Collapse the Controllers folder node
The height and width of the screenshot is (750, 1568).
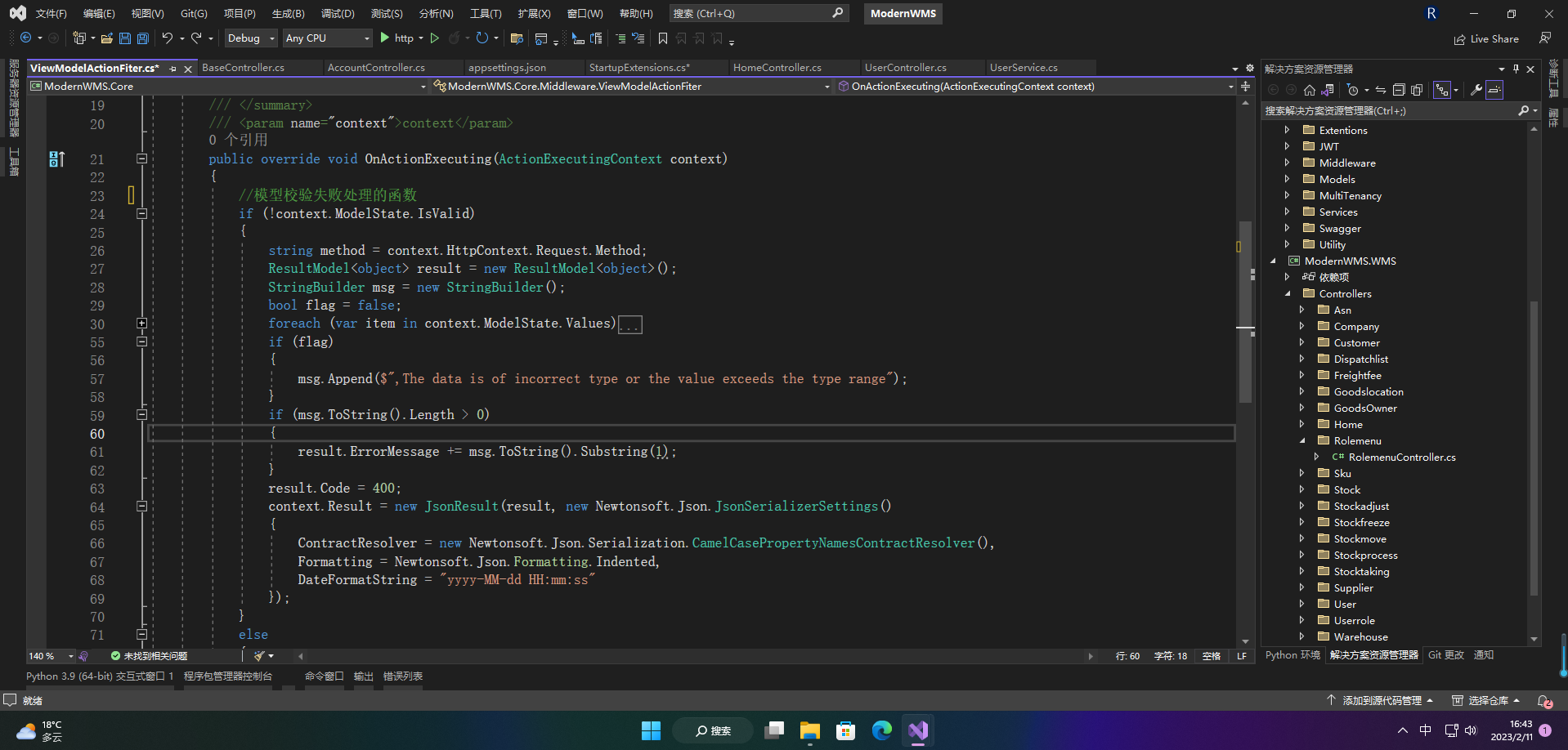pyautogui.click(x=1287, y=293)
